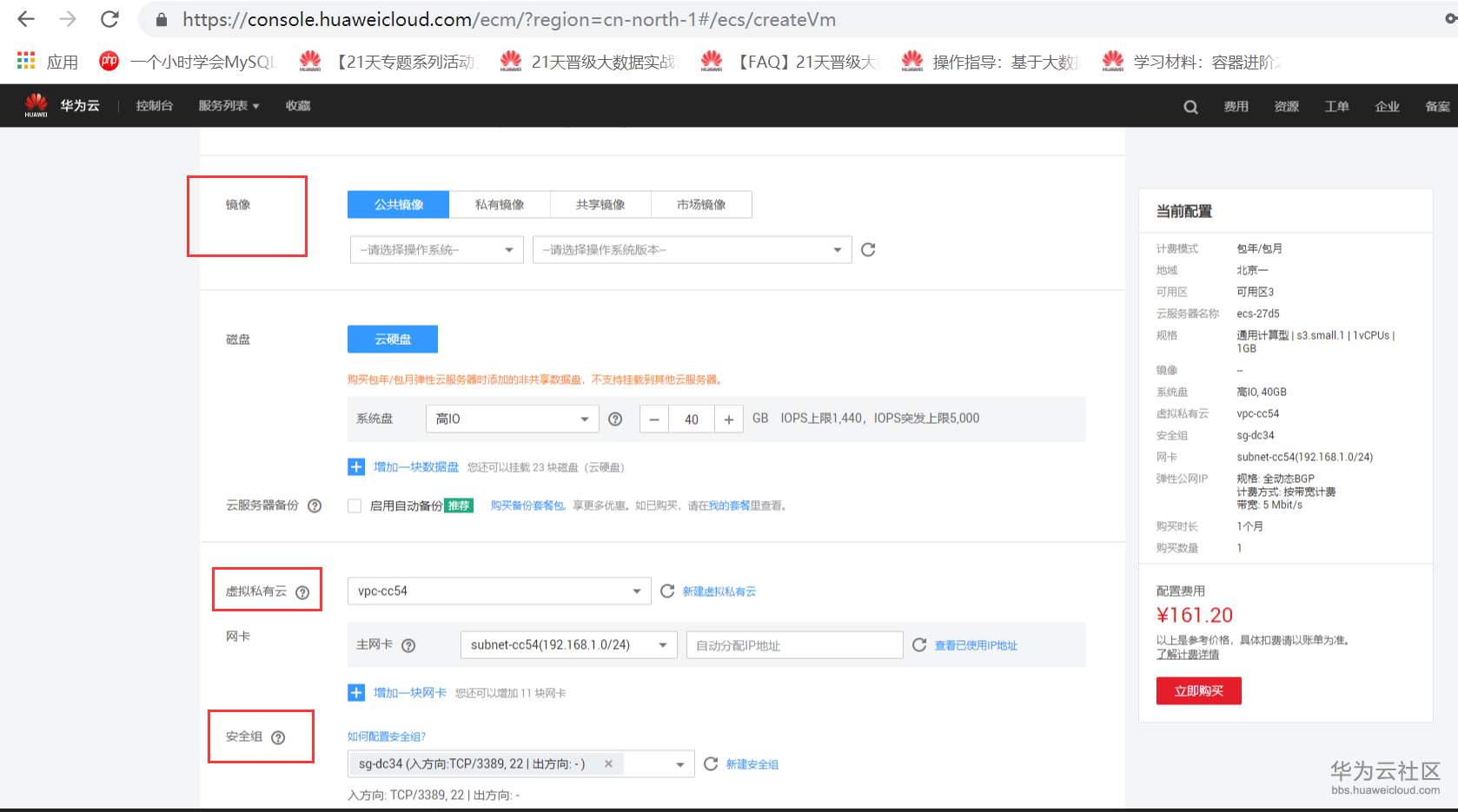Open the vpc-cc54 VPC dropdown
1458x812 pixels.
pos(499,591)
